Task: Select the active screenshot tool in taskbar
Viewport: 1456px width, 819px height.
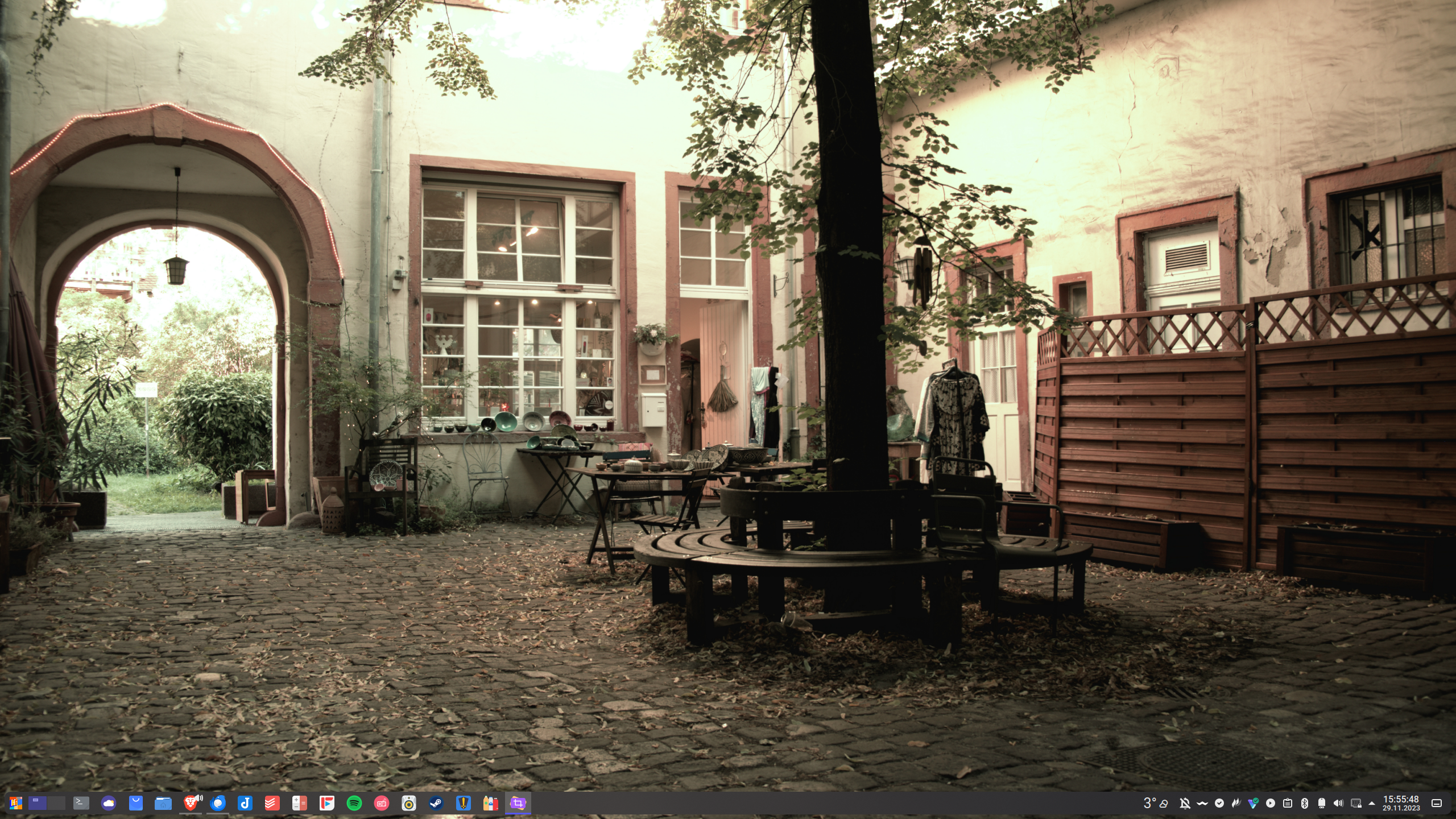Action: tap(518, 804)
